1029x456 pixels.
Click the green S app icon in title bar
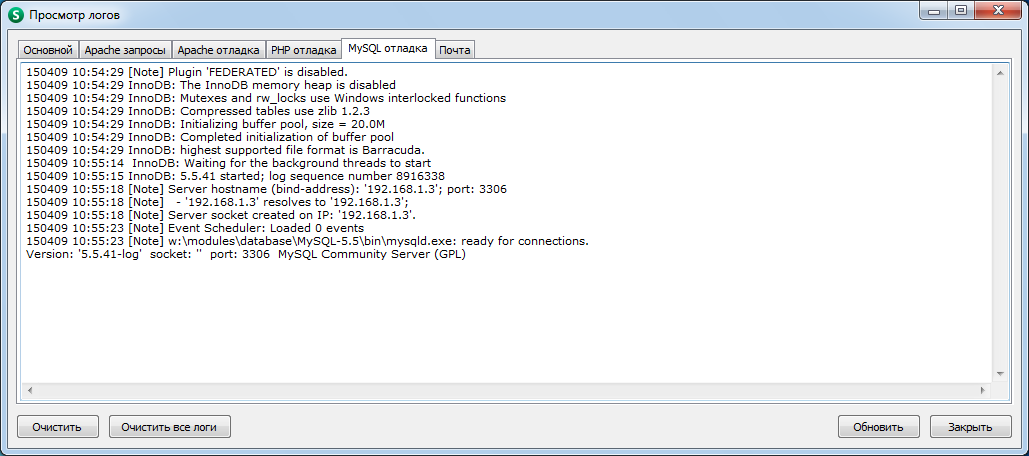coord(16,15)
